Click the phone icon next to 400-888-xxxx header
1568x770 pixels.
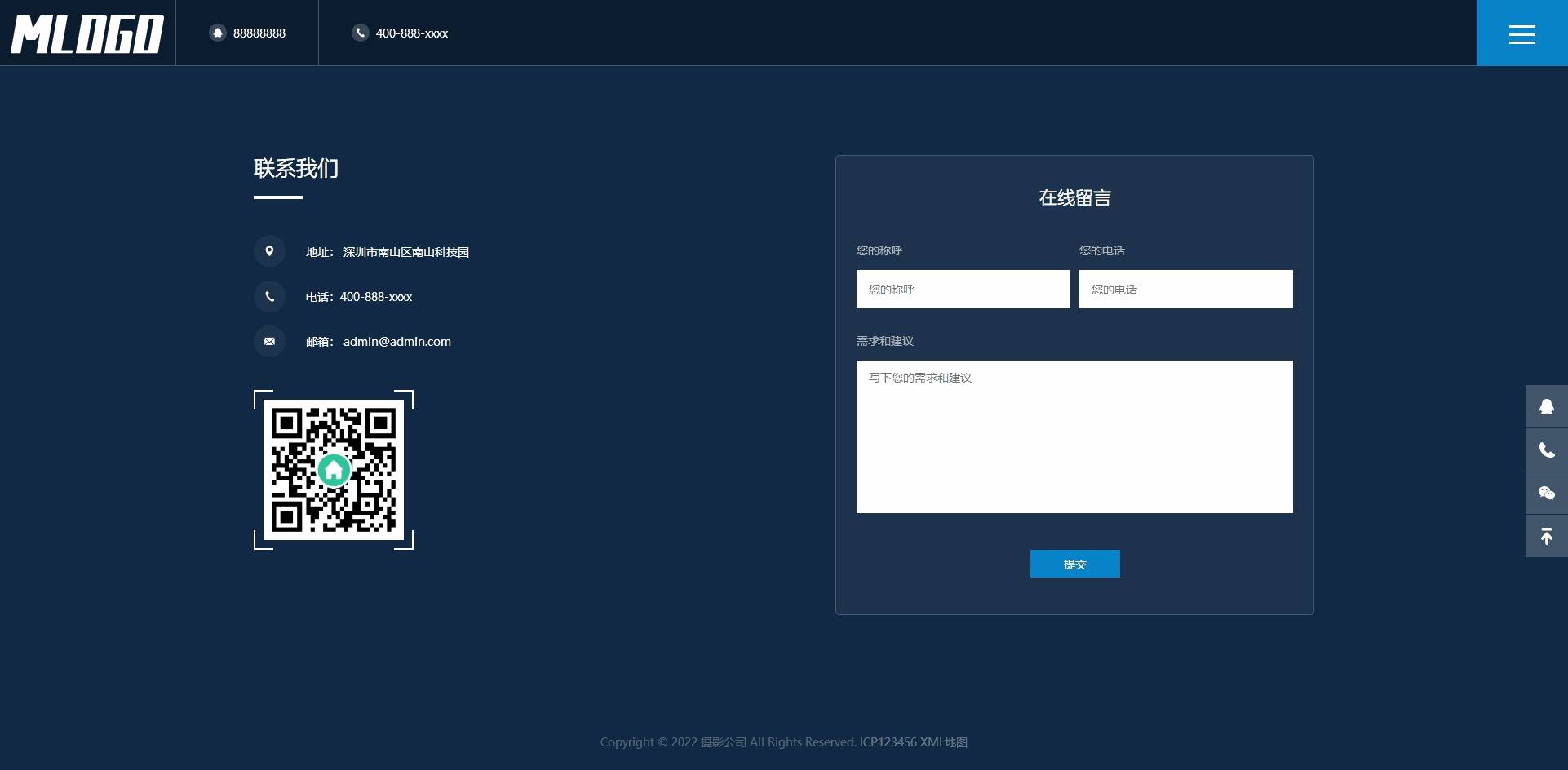click(x=360, y=33)
